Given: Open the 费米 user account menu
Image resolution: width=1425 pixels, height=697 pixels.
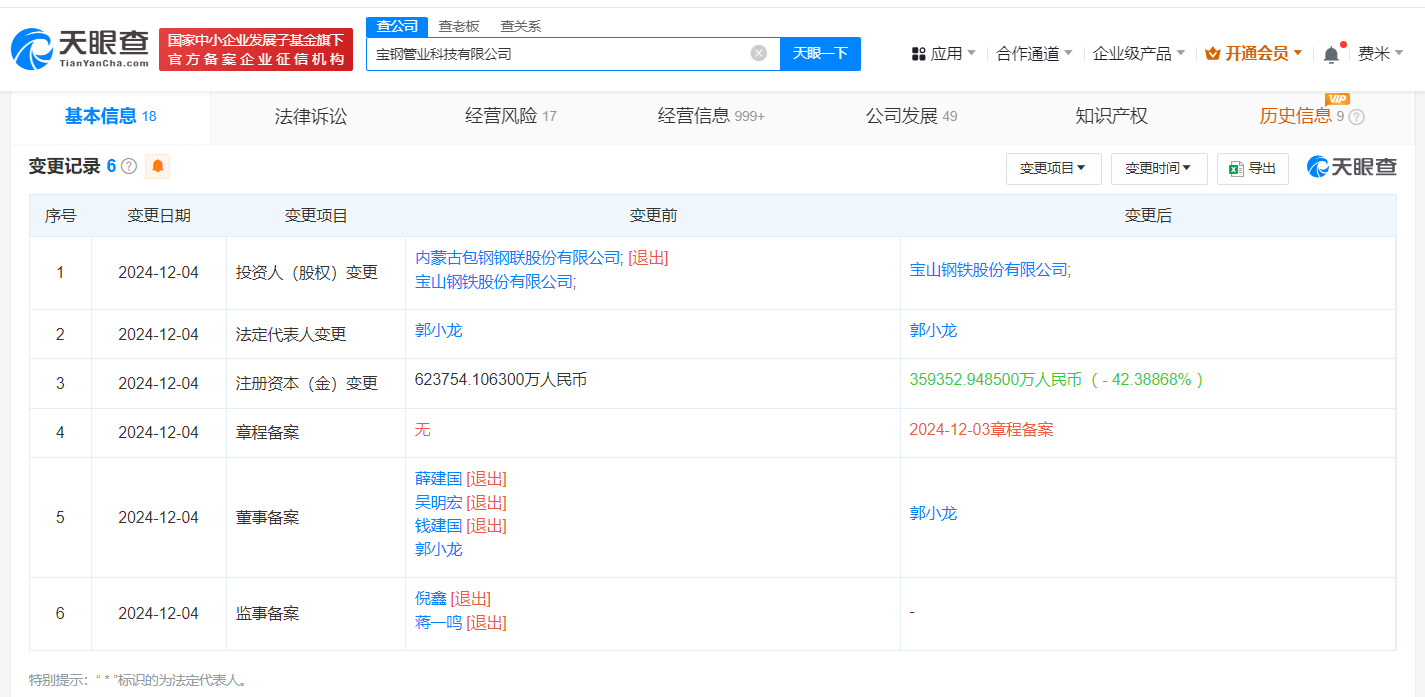Looking at the screenshot, I should 1380,54.
